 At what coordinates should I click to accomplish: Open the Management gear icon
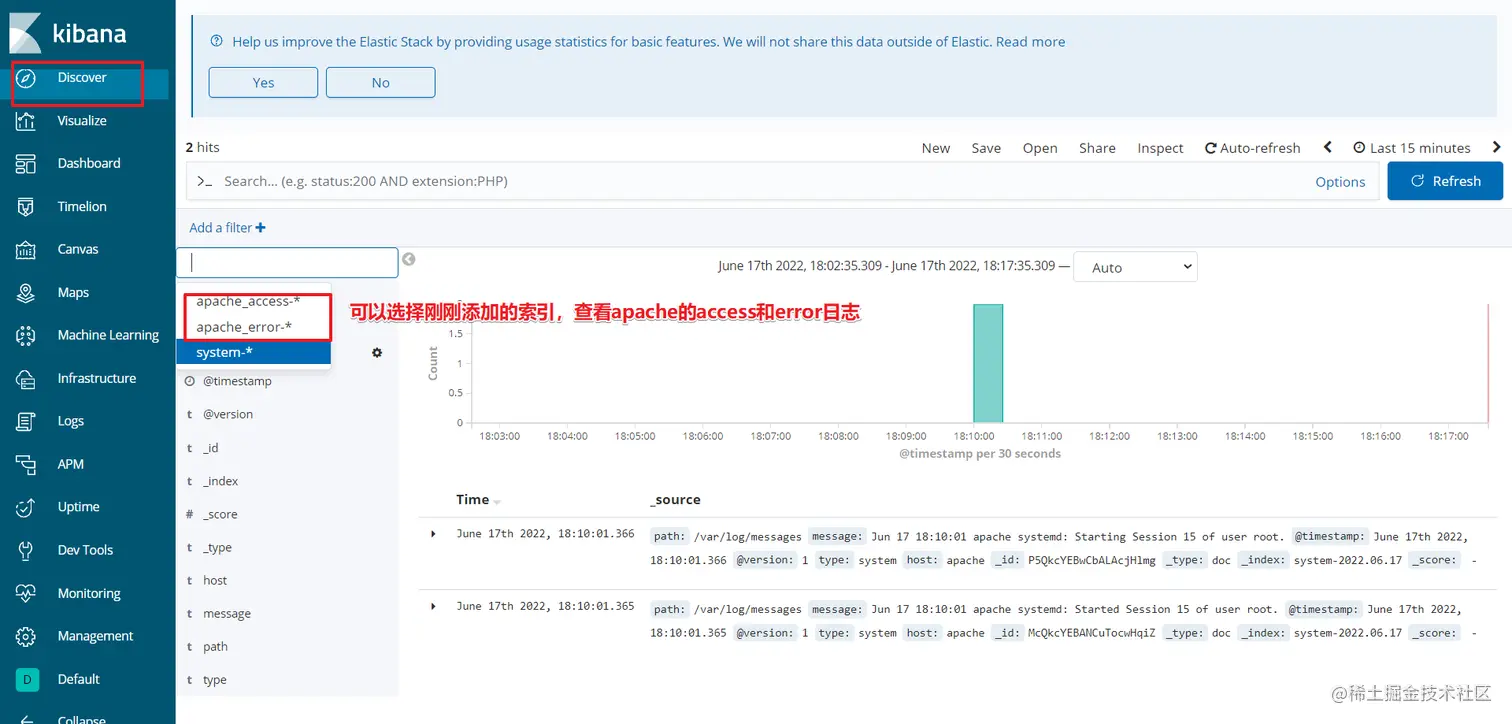click(27, 636)
